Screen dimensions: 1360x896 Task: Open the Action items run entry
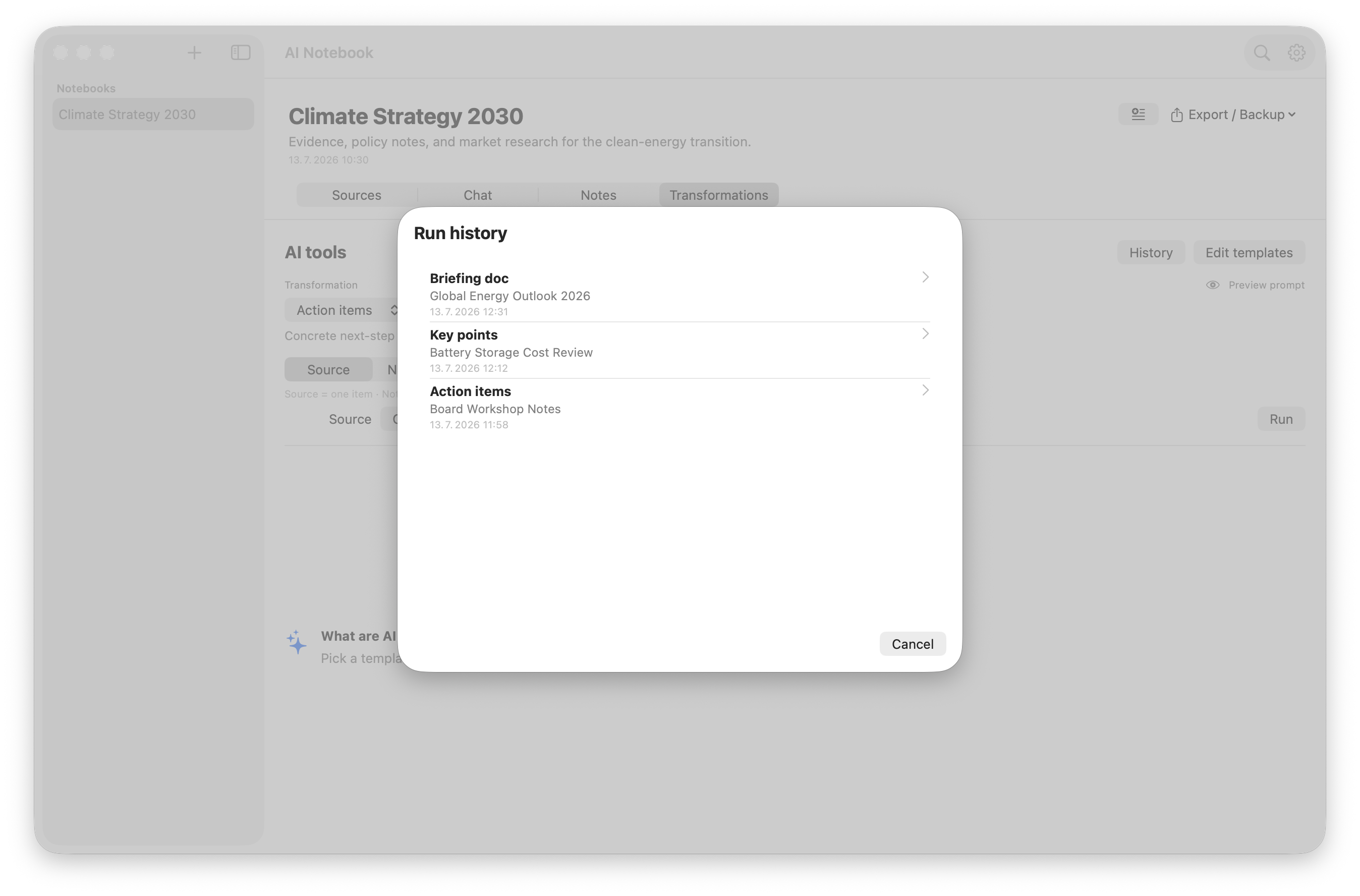pos(679,407)
